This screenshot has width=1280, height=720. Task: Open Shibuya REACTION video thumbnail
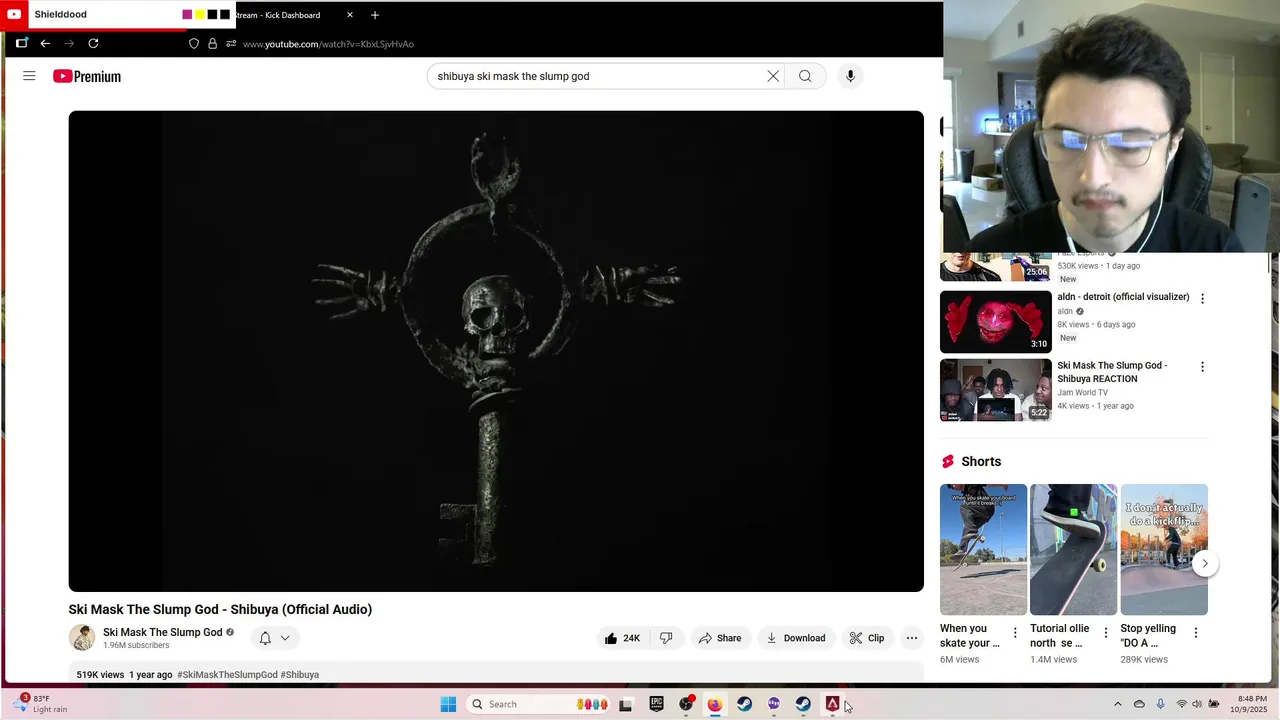click(x=996, y=390)
